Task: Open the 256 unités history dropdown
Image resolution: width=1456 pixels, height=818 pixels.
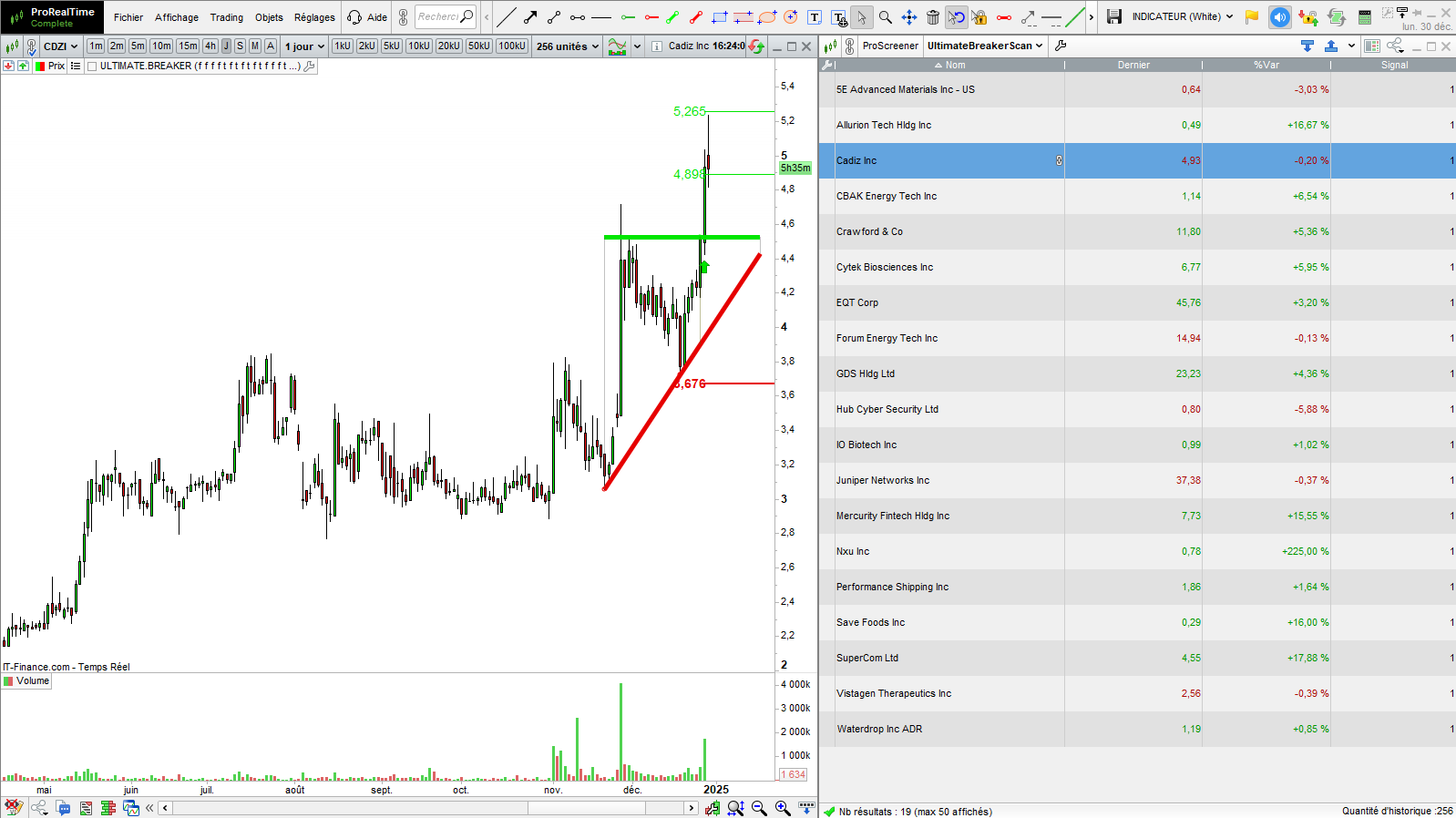Action: [568, 46]
